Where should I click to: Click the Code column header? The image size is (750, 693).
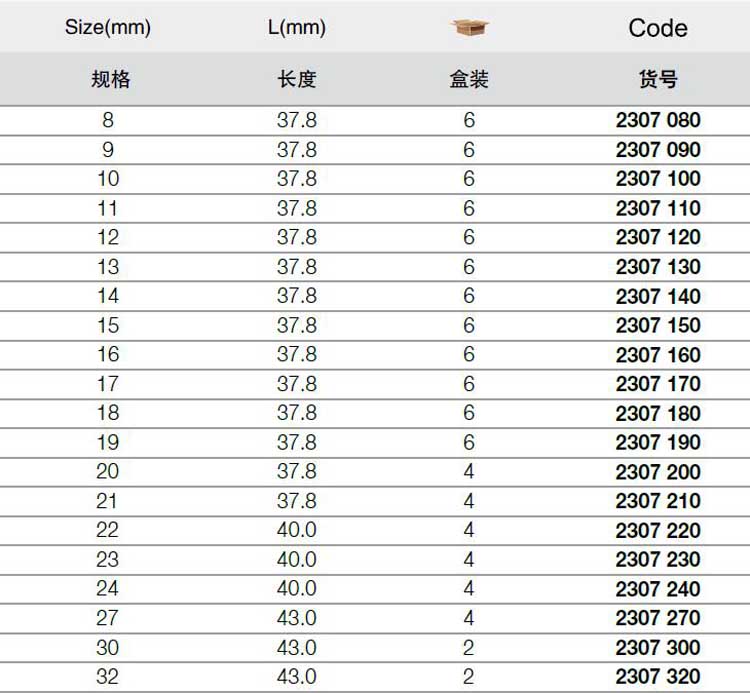point(658,28)
